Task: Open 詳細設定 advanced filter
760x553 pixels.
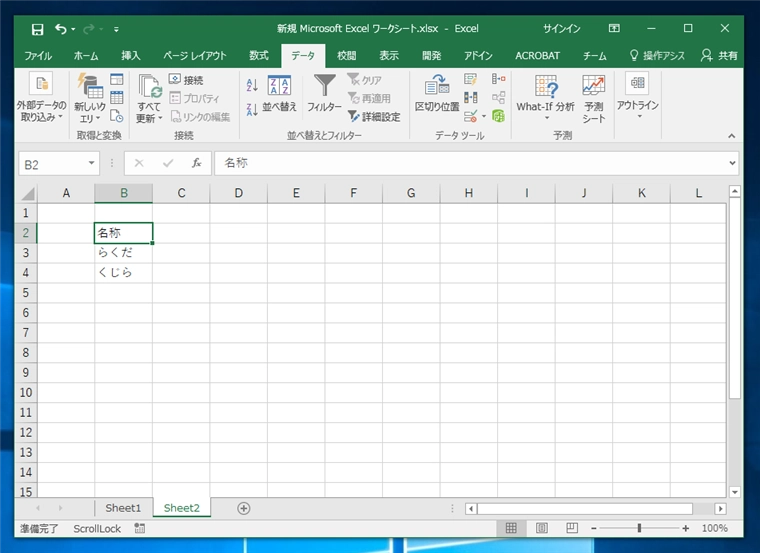Action: click(x=374, y=117)
